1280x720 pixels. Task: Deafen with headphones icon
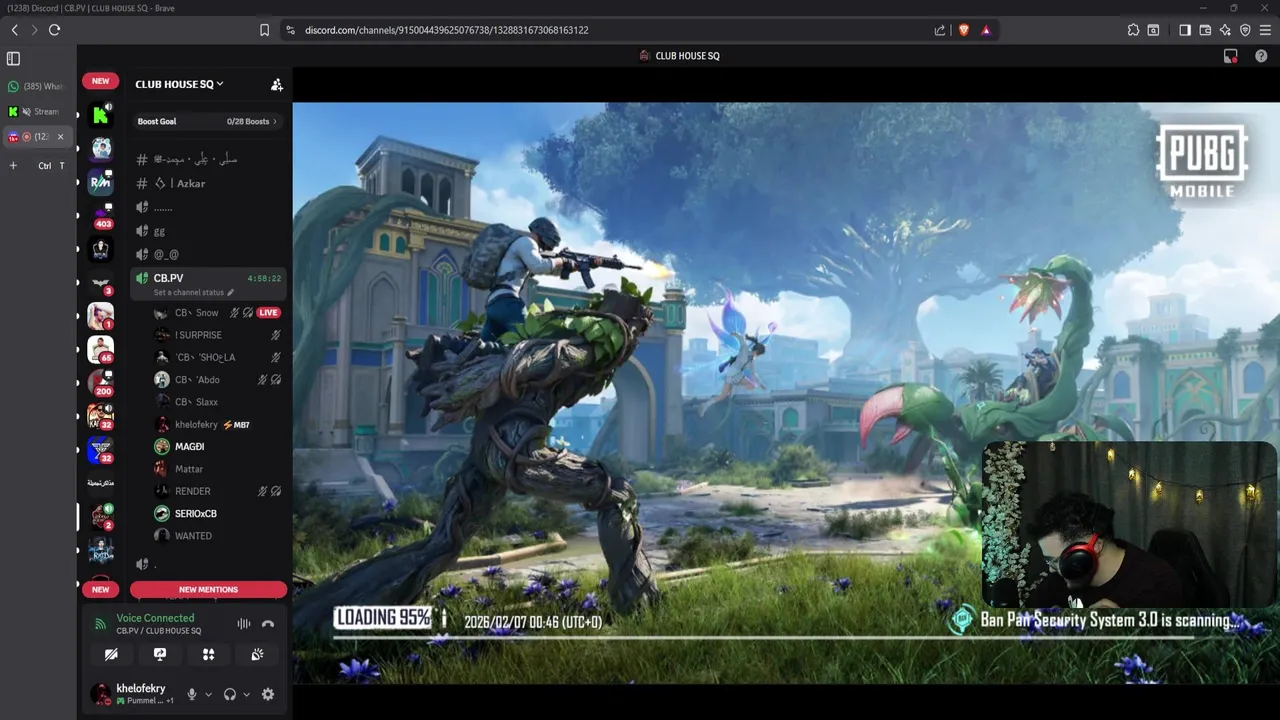click(x=230, y=694)
